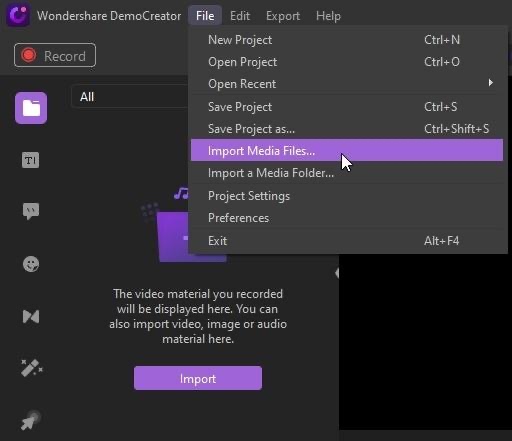Image resolution: width=512 pixels, height=441 pixels.
Task: Select Exit in File menu
Action: (x=347, y=241)
